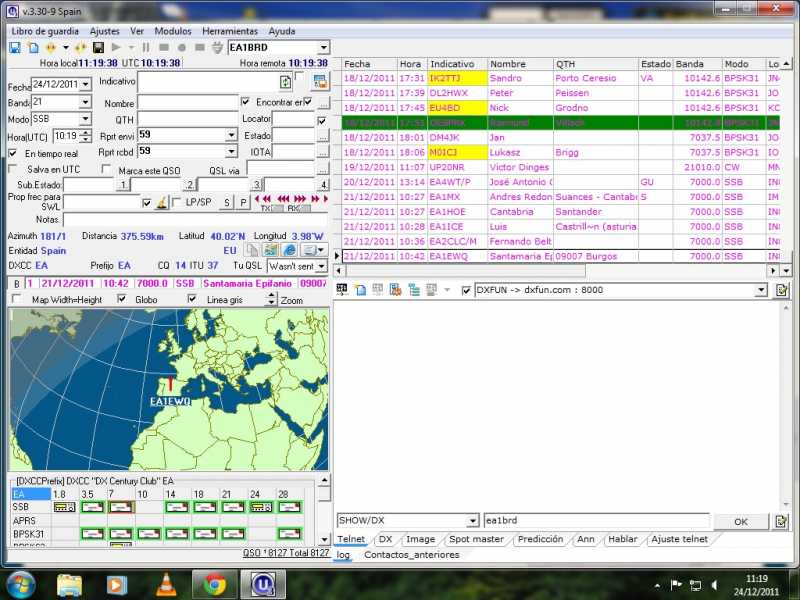Click the telnet connect icon left of DXFUN
This screenshot has width=800, height=600.
coord(342,290)
